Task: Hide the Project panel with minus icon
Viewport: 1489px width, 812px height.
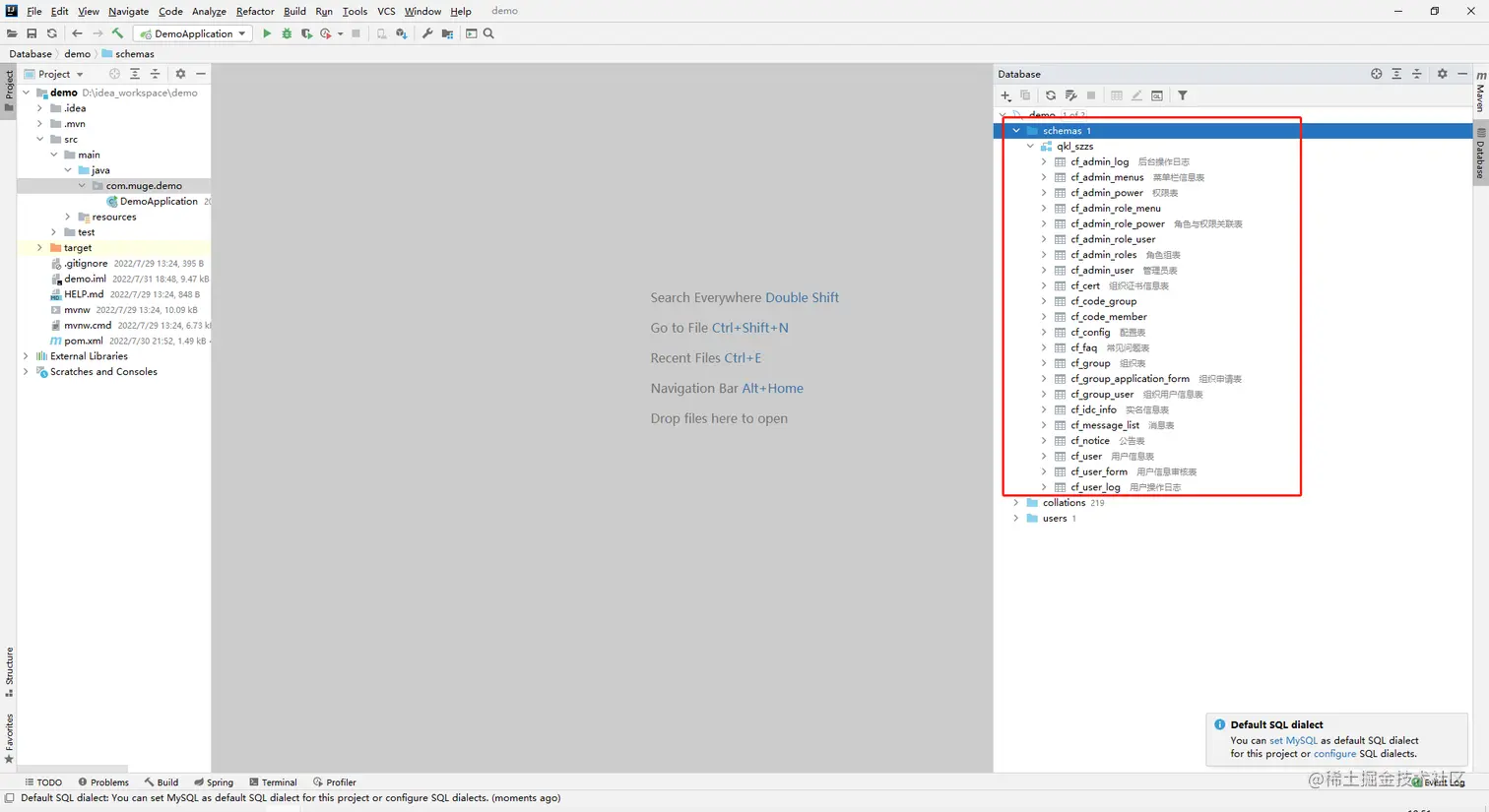Action: click(x=201, y=74)
